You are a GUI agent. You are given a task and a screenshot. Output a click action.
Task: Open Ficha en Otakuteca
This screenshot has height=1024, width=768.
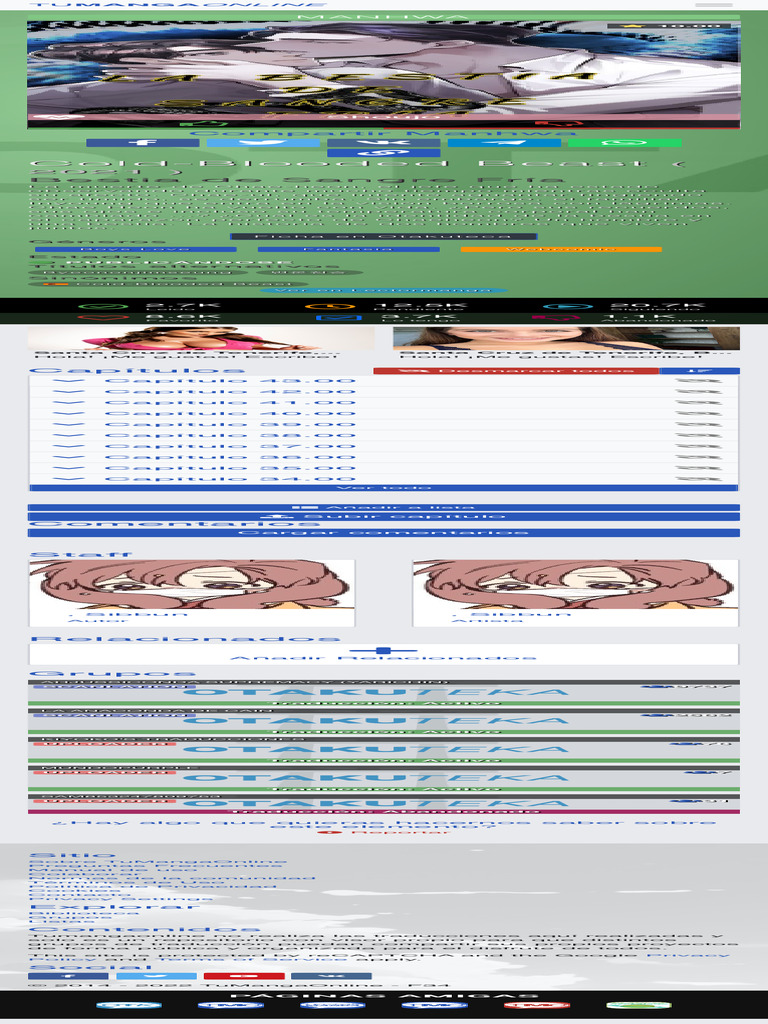[x=383, y=236]
